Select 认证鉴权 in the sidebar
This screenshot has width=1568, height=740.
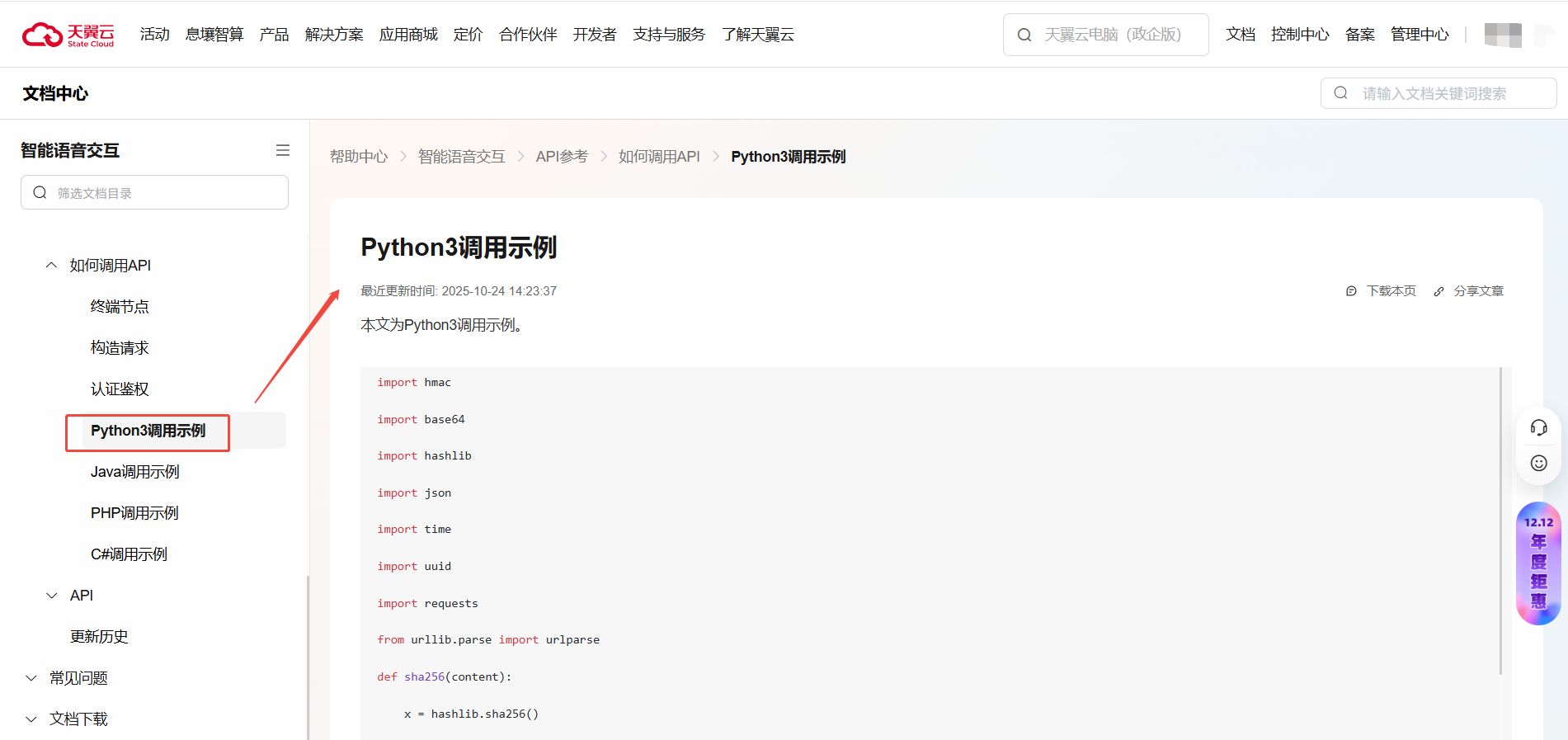[120, 389]
